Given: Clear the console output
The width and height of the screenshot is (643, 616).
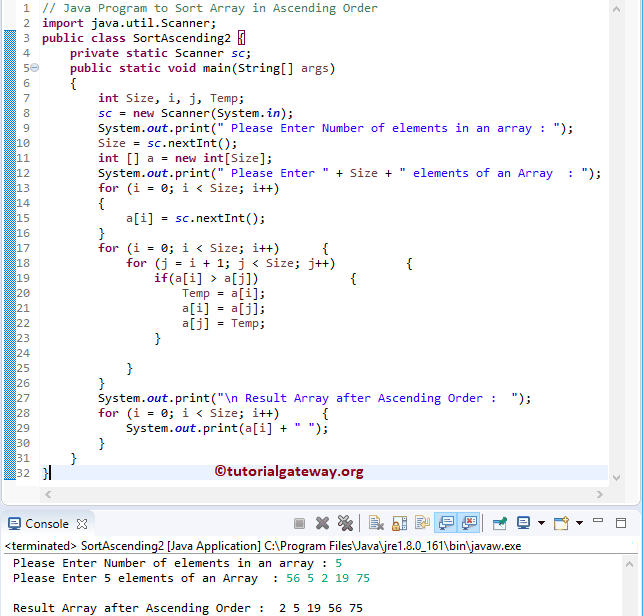Looking at the screenshot, I should point(376,523).
